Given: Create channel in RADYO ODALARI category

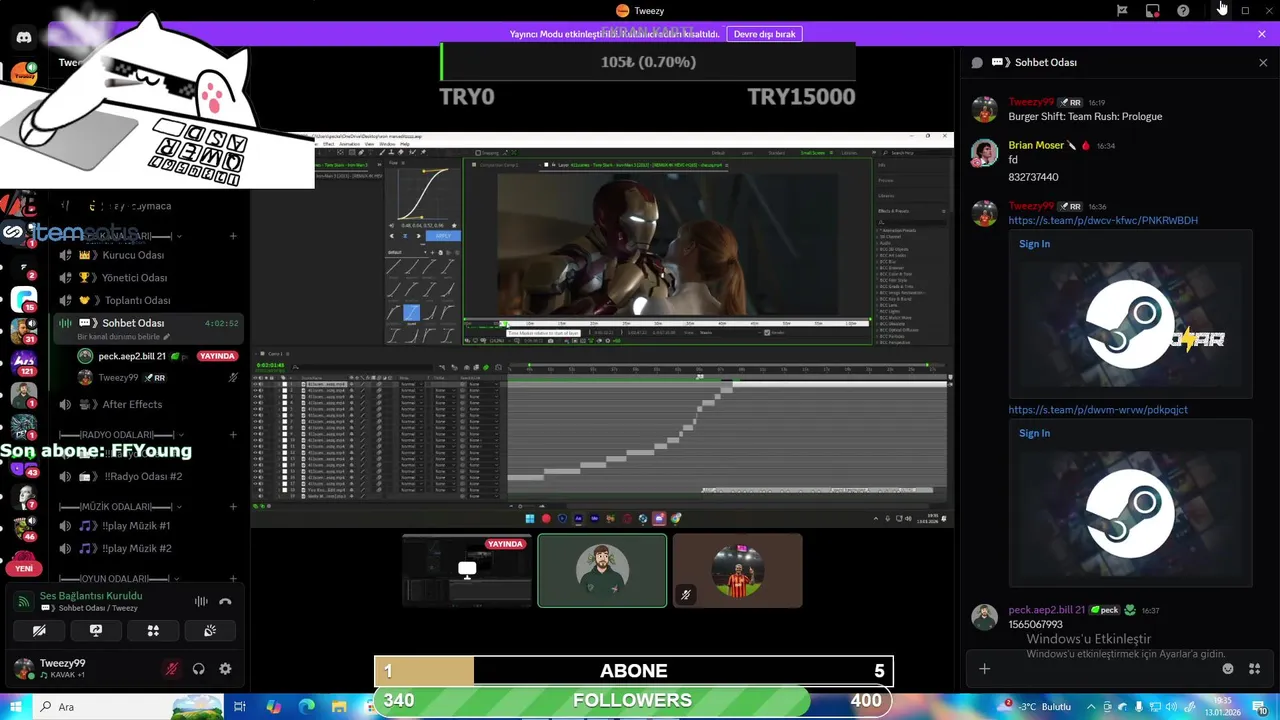Looking at the screenshot, I should pos(233,435).
